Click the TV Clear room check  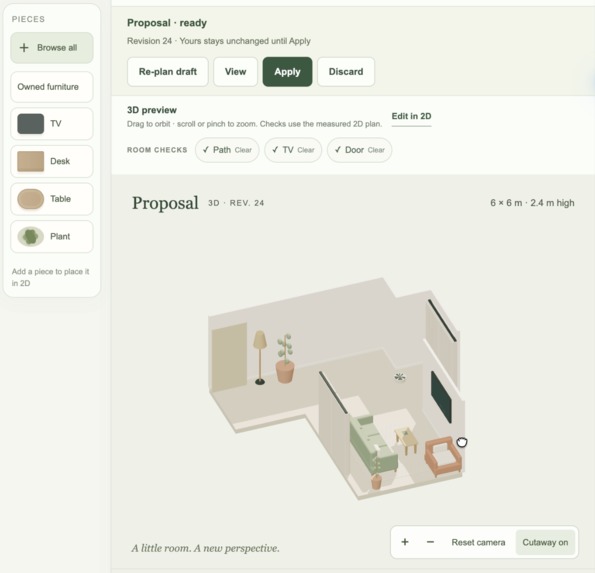(293, 150)
